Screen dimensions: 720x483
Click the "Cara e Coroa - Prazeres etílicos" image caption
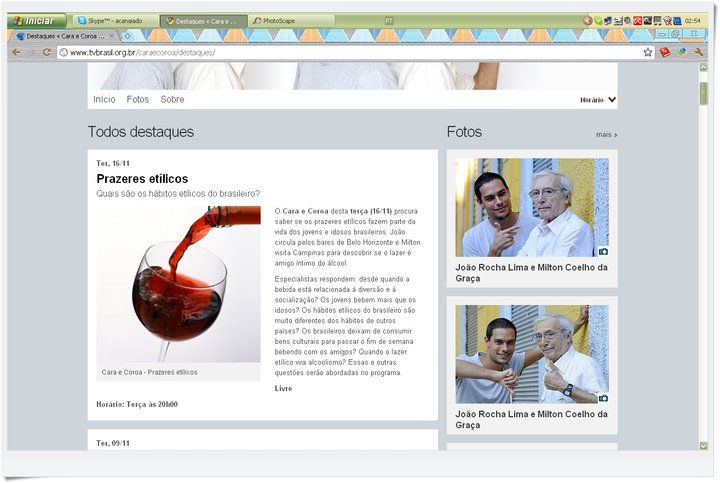(x=150, y=372)
